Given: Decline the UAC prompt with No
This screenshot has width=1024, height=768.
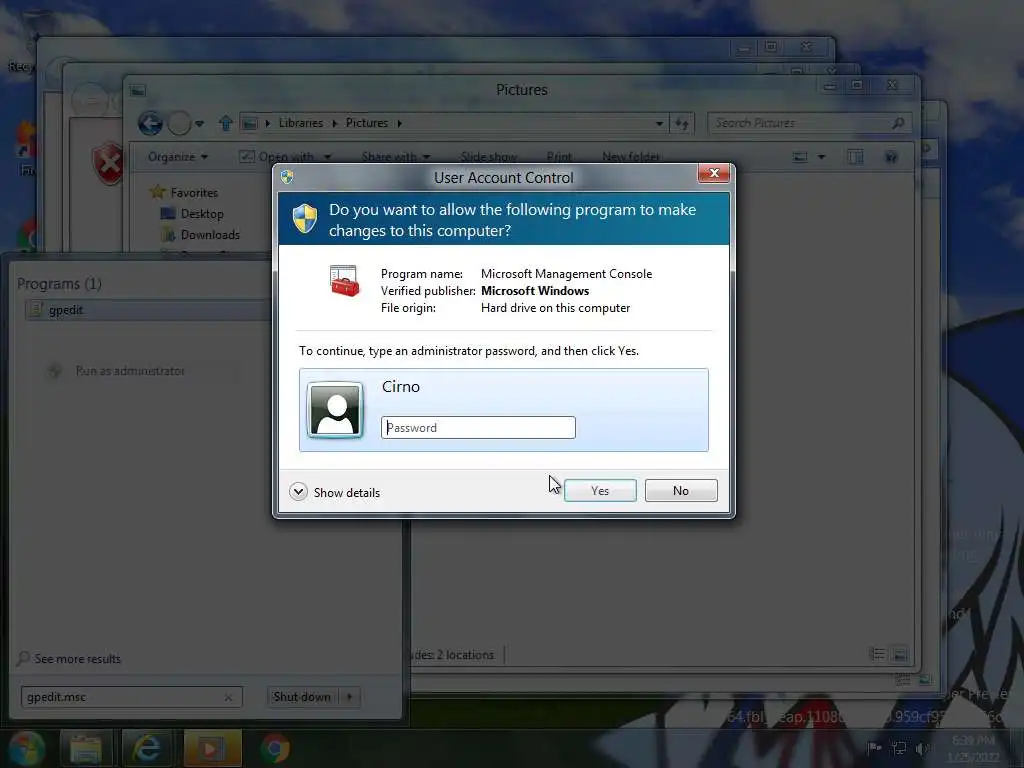Looking at the screenshot, I should [x=680, y=490].
